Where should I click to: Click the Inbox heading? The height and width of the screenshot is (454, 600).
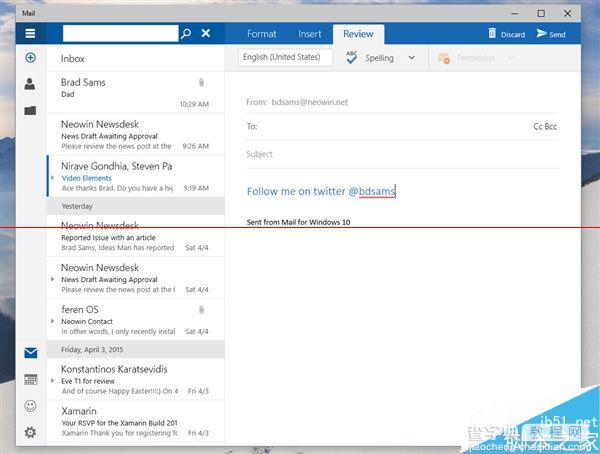coord(73,59)
